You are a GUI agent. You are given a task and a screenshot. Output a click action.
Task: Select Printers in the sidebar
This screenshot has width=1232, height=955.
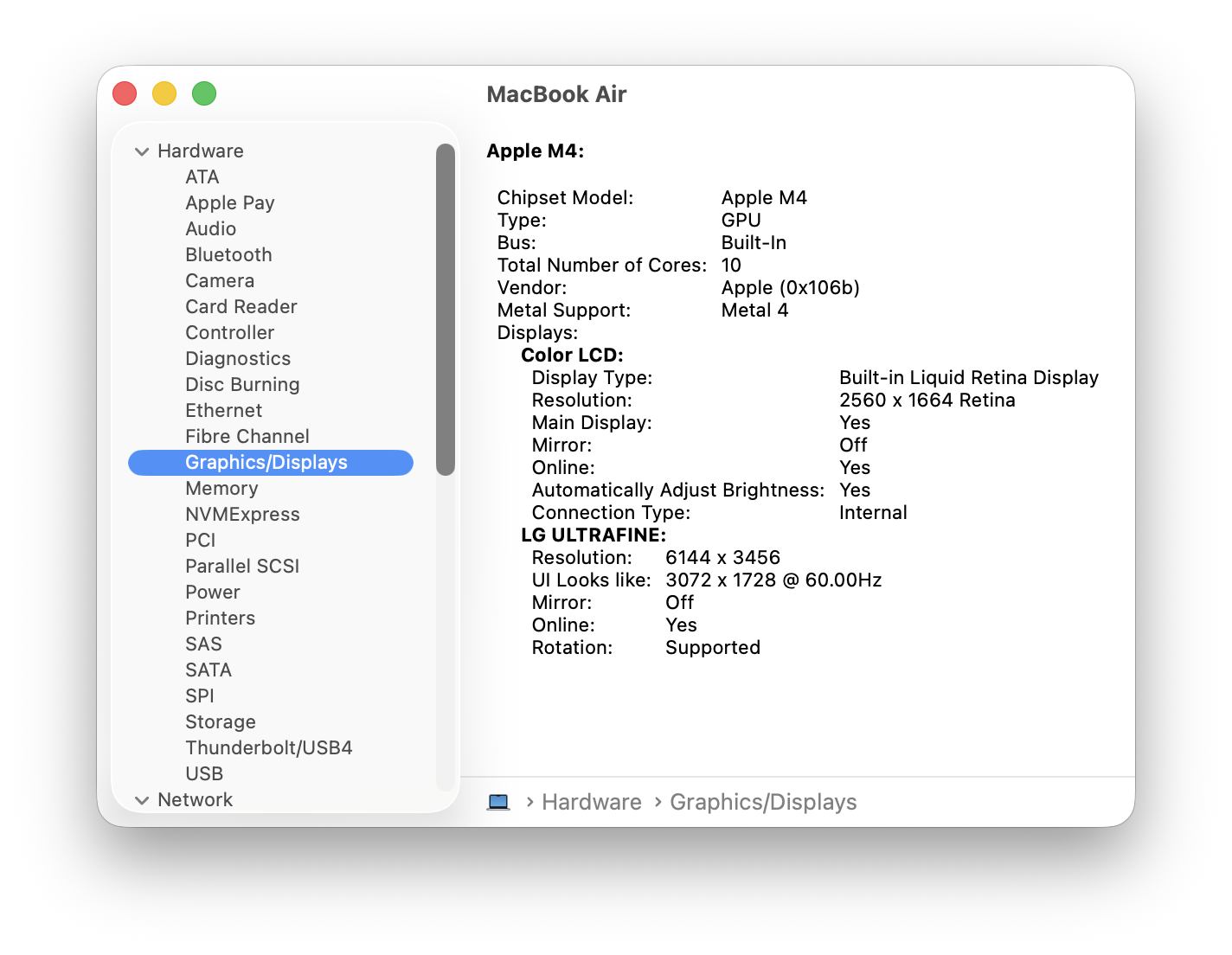(220, 618)
